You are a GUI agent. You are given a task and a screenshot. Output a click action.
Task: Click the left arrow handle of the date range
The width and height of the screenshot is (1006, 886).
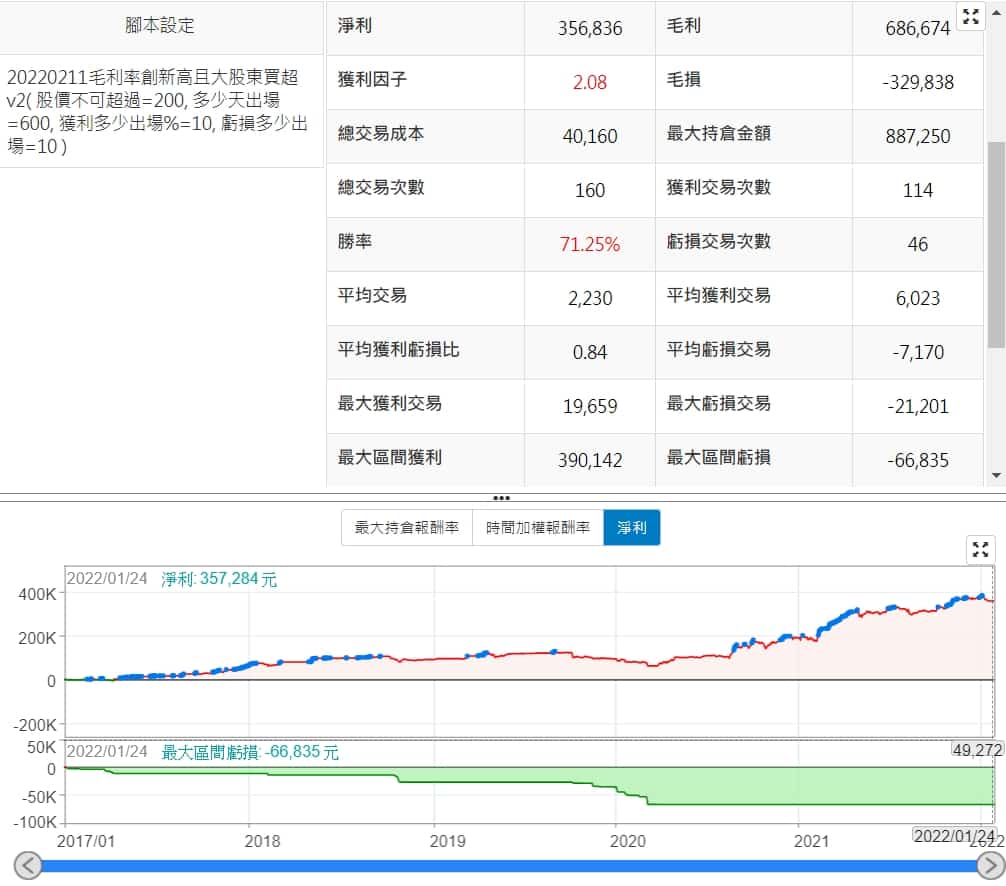pos(29,866)
